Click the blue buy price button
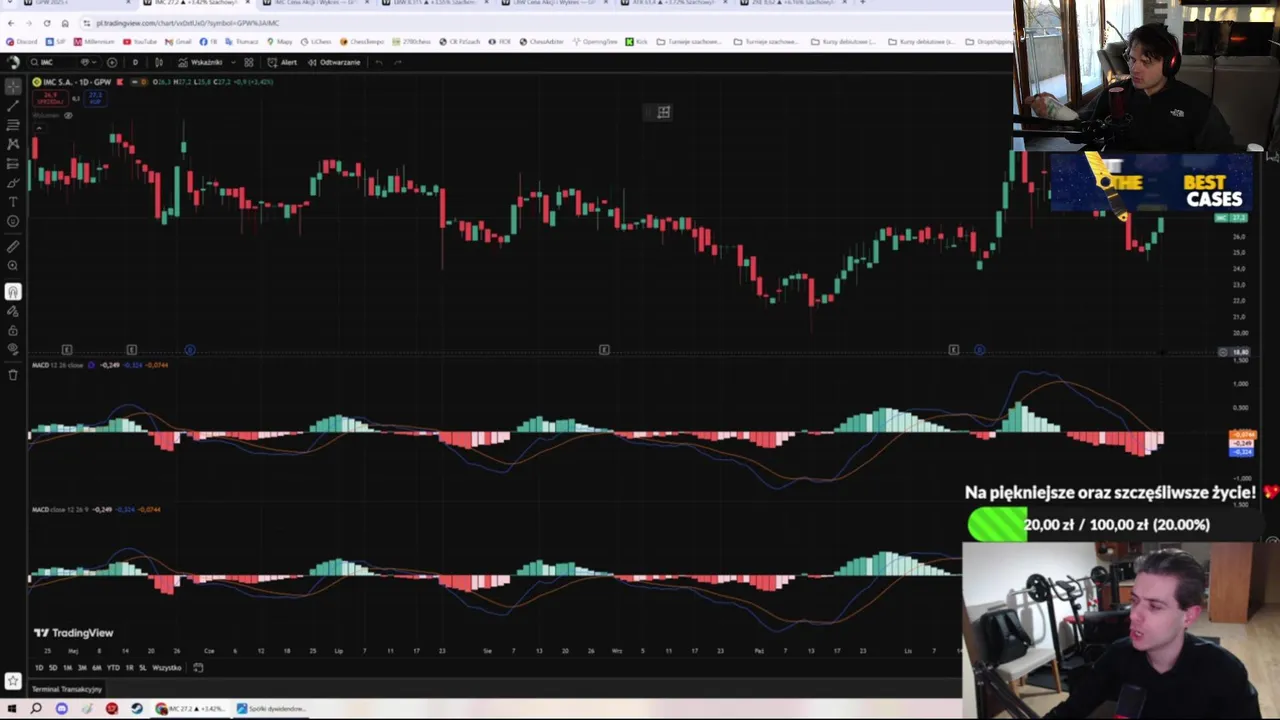 pos(95,98)
